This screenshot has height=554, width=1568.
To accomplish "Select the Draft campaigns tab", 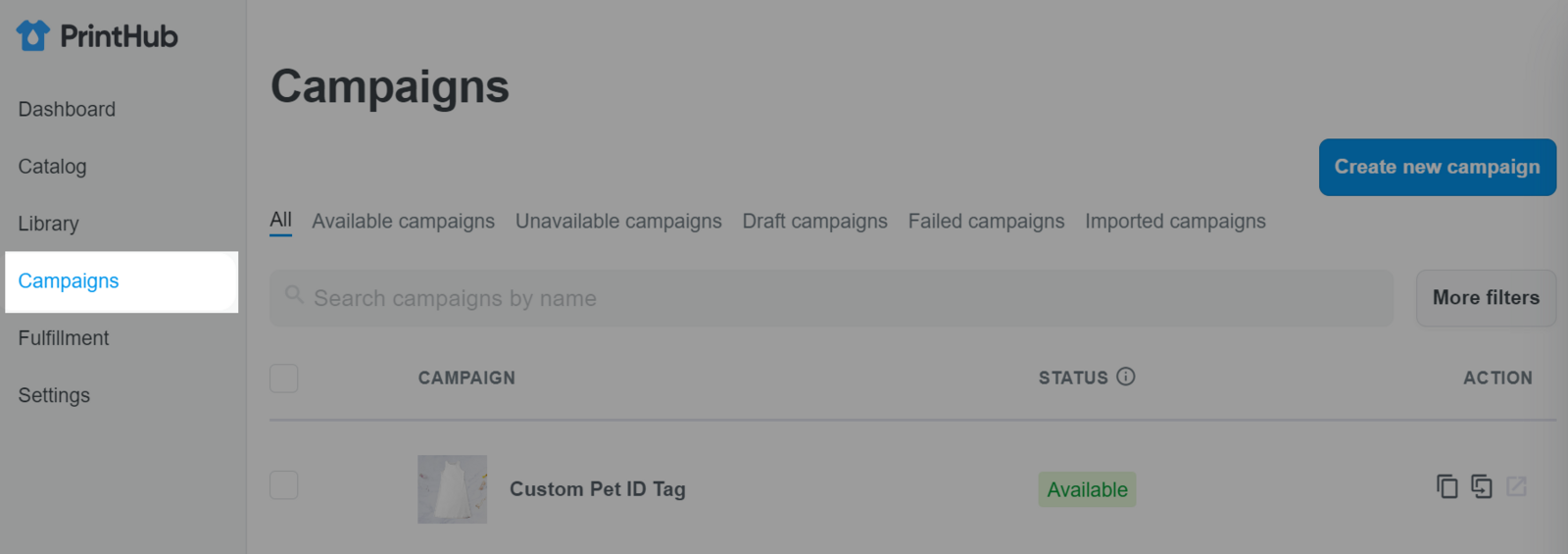I will pos(814,222).
